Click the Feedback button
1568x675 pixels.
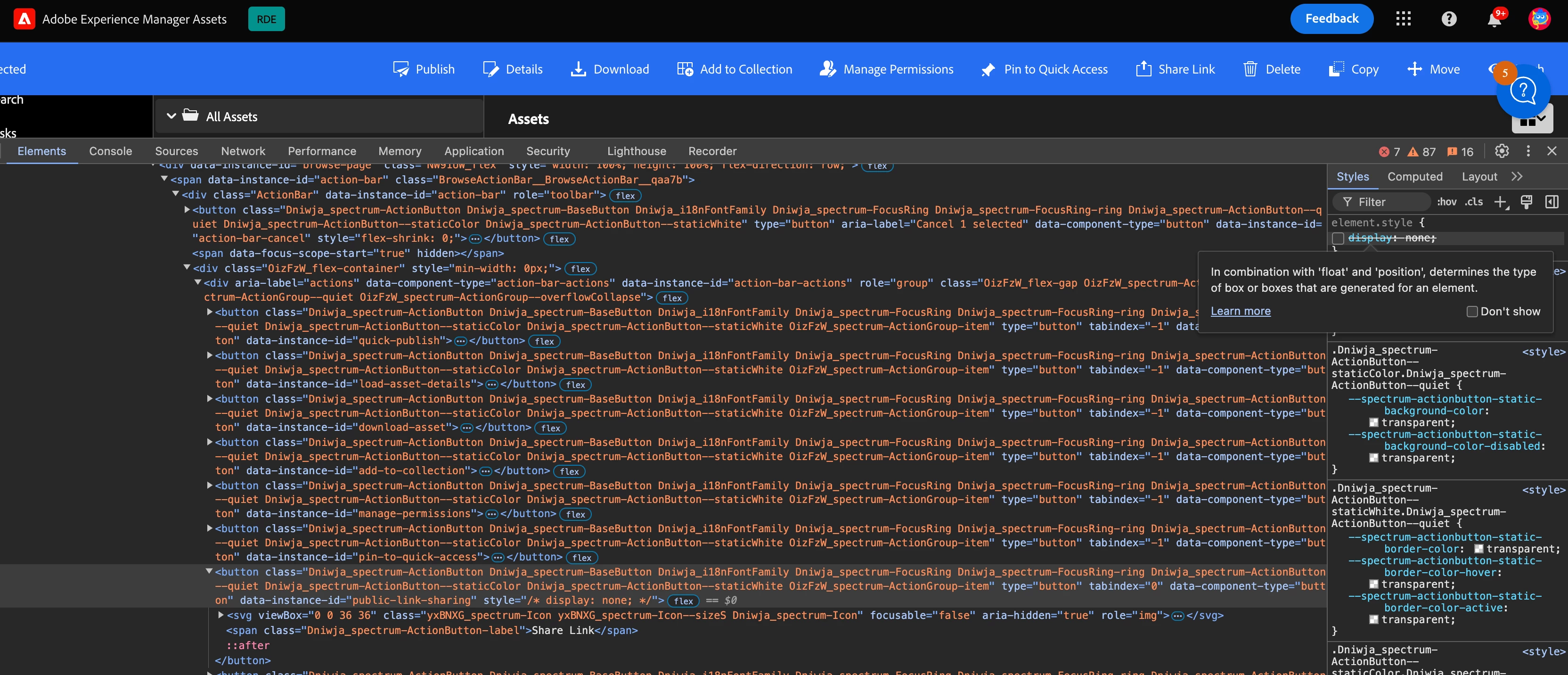(1331, 19)
